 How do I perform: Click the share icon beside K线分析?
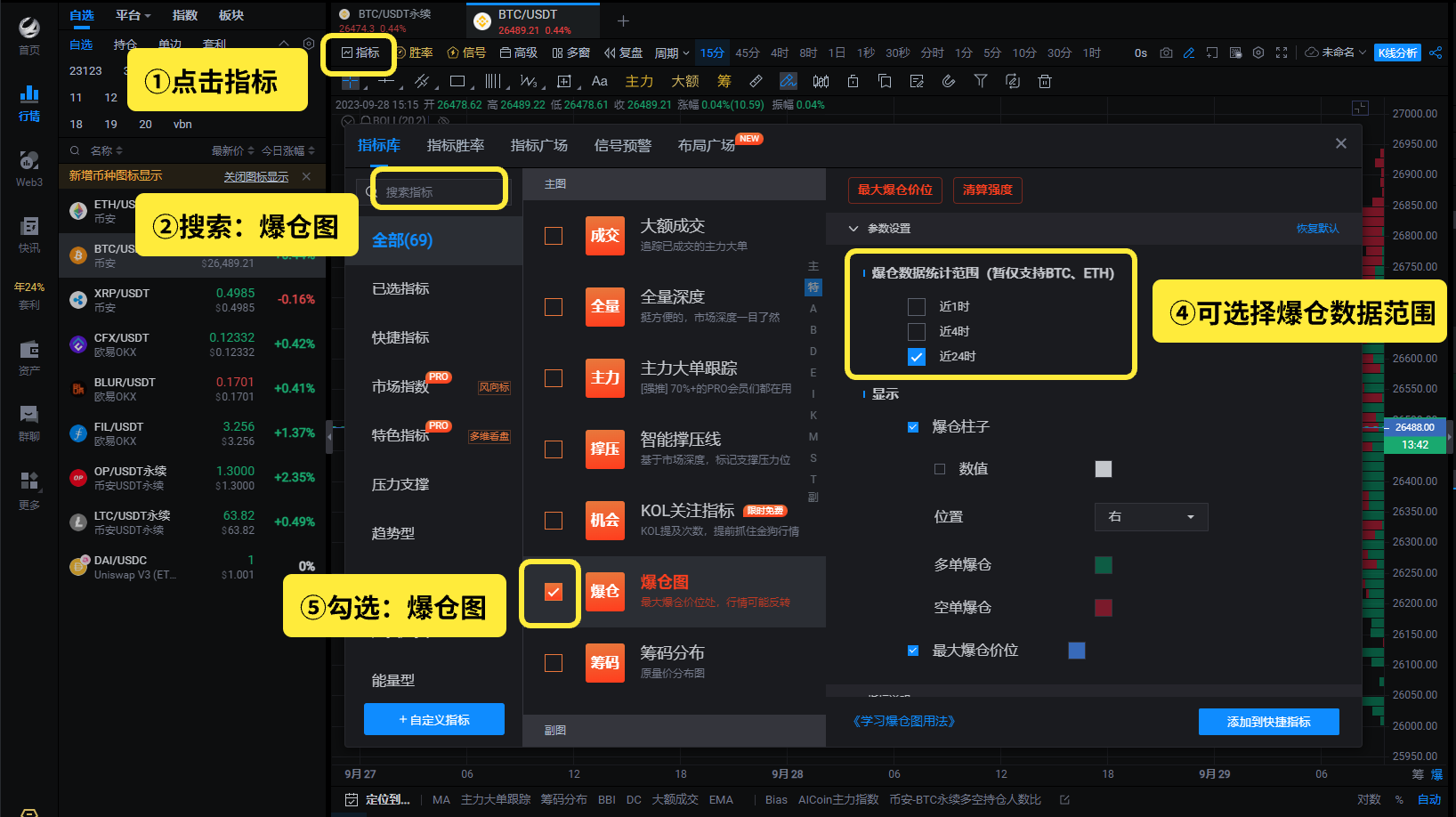point(1436,53)
